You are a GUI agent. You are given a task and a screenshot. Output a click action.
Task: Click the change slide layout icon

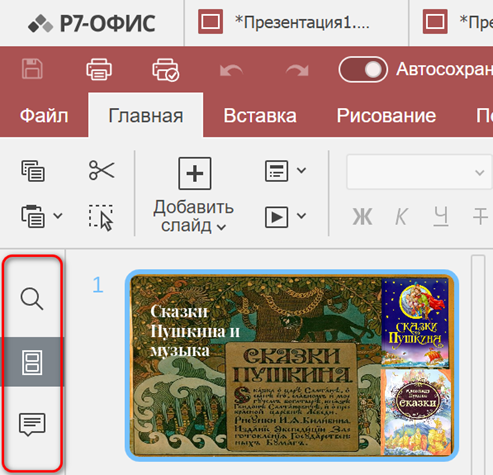pos(276,171)
